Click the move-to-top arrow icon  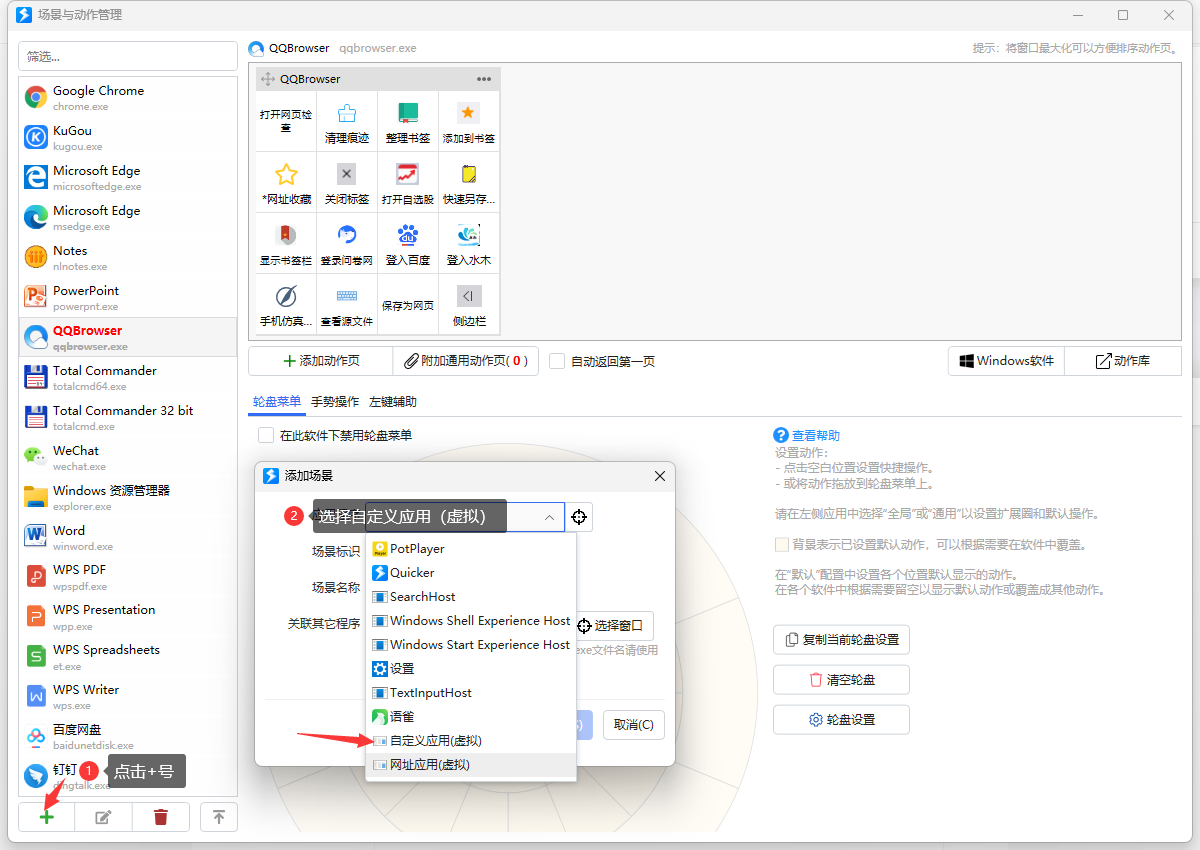[219, 817]
